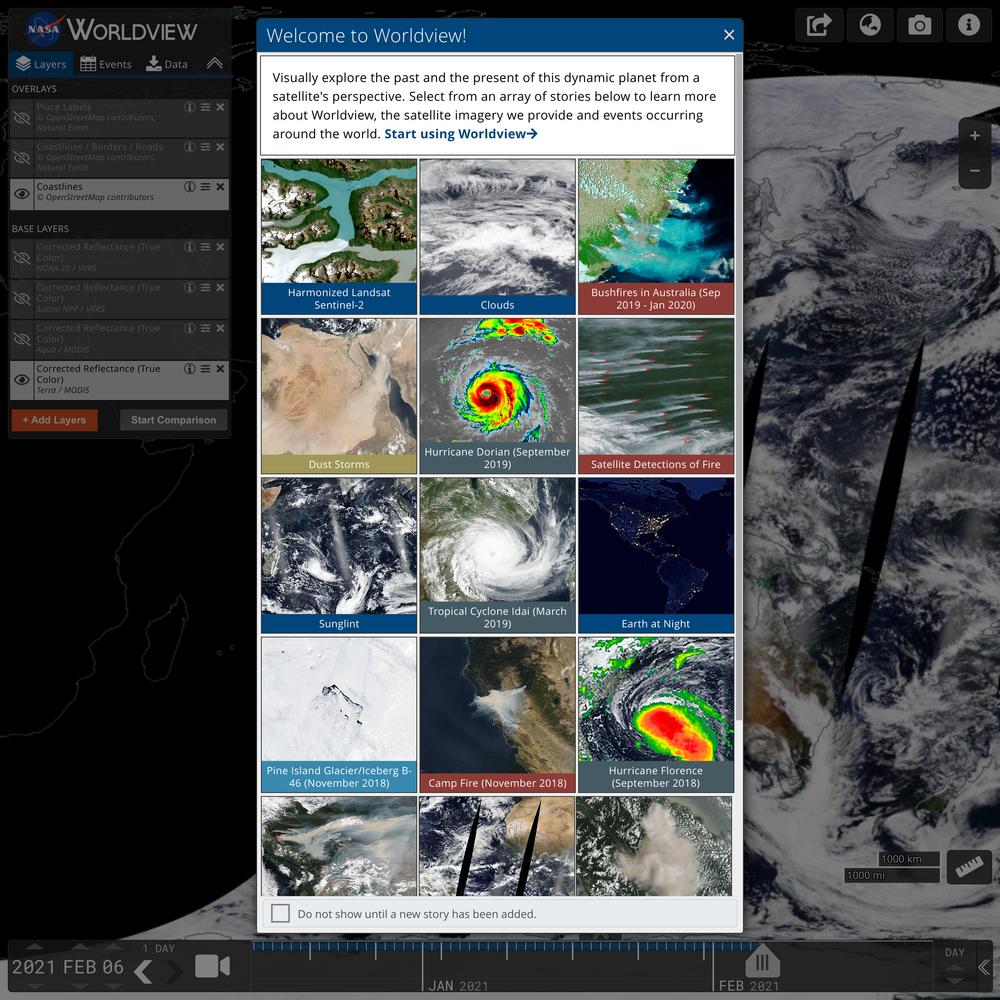
Task: Remove the Suomi NPP / VIIRS layer
Action: tap(220, 288)
